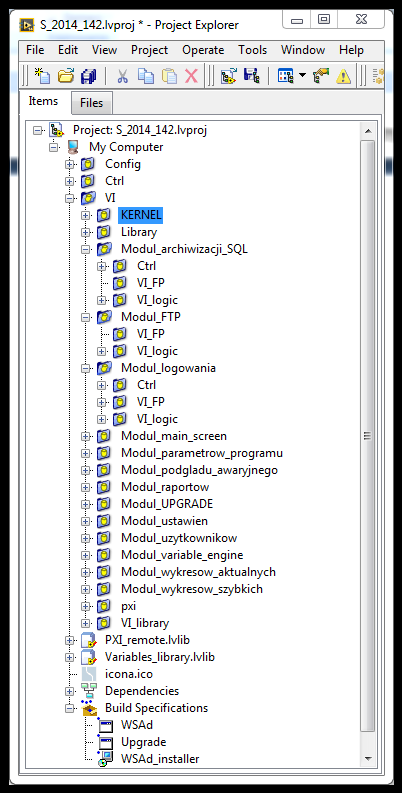Open the dropdown arrow beside Filter view
The height and width of the screenshot is (793, 402).
[302, 76]
